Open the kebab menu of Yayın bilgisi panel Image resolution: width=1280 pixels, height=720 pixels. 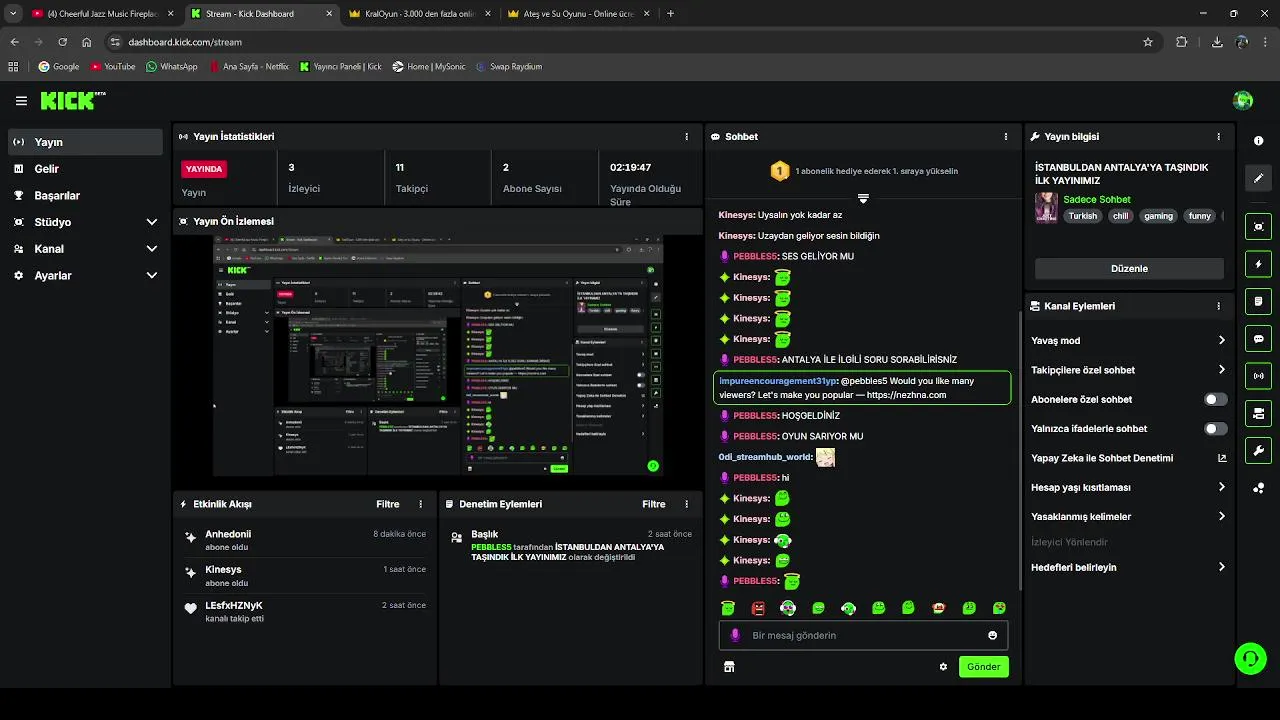[1218, 136]
